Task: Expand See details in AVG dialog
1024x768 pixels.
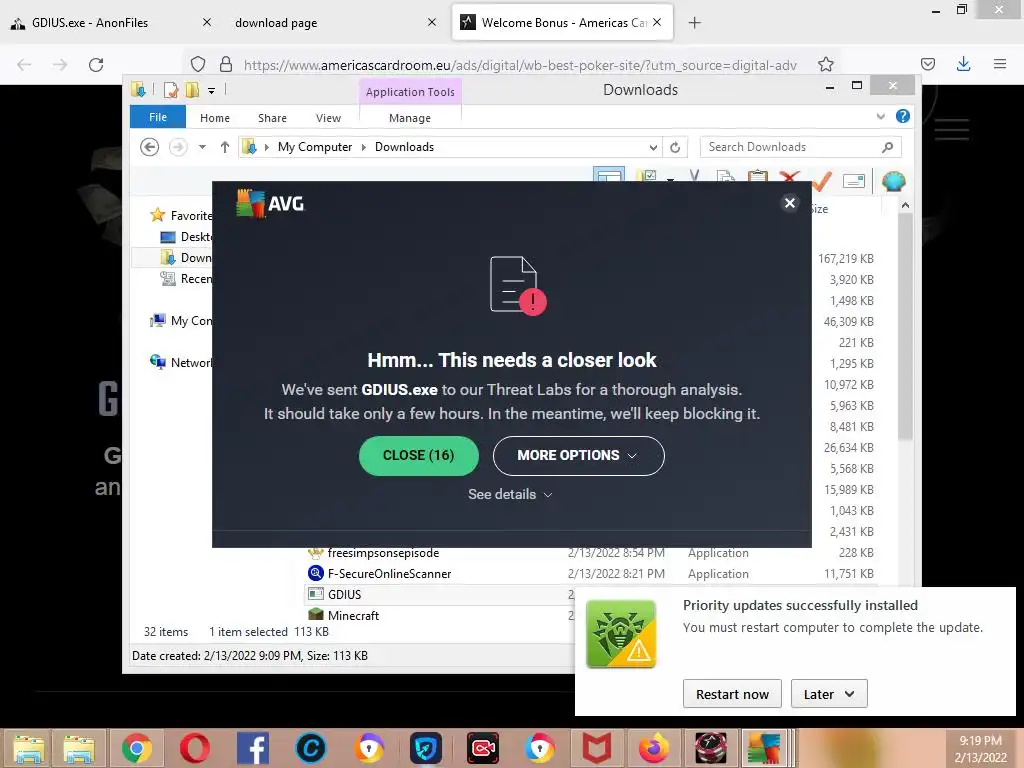Action: 510,494
